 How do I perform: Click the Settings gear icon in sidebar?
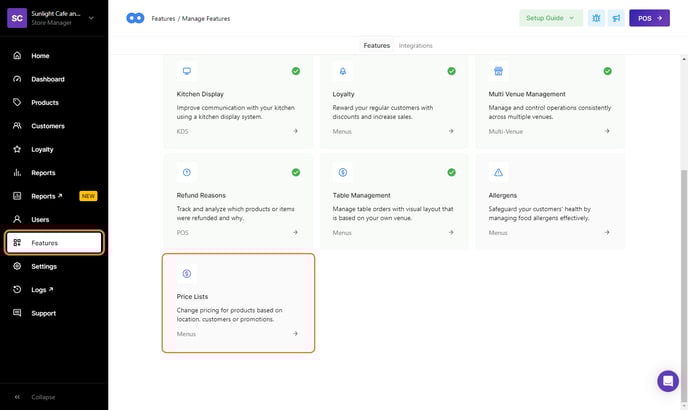[x=17, y=266]
